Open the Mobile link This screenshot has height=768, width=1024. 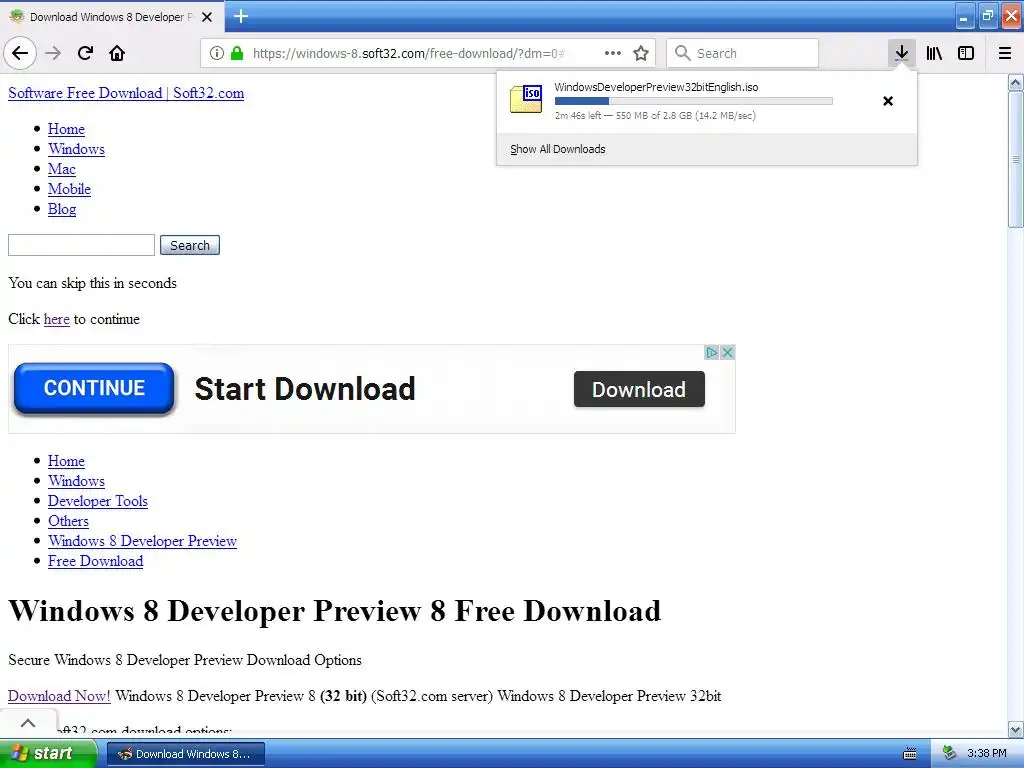click(x=69, y=189)
